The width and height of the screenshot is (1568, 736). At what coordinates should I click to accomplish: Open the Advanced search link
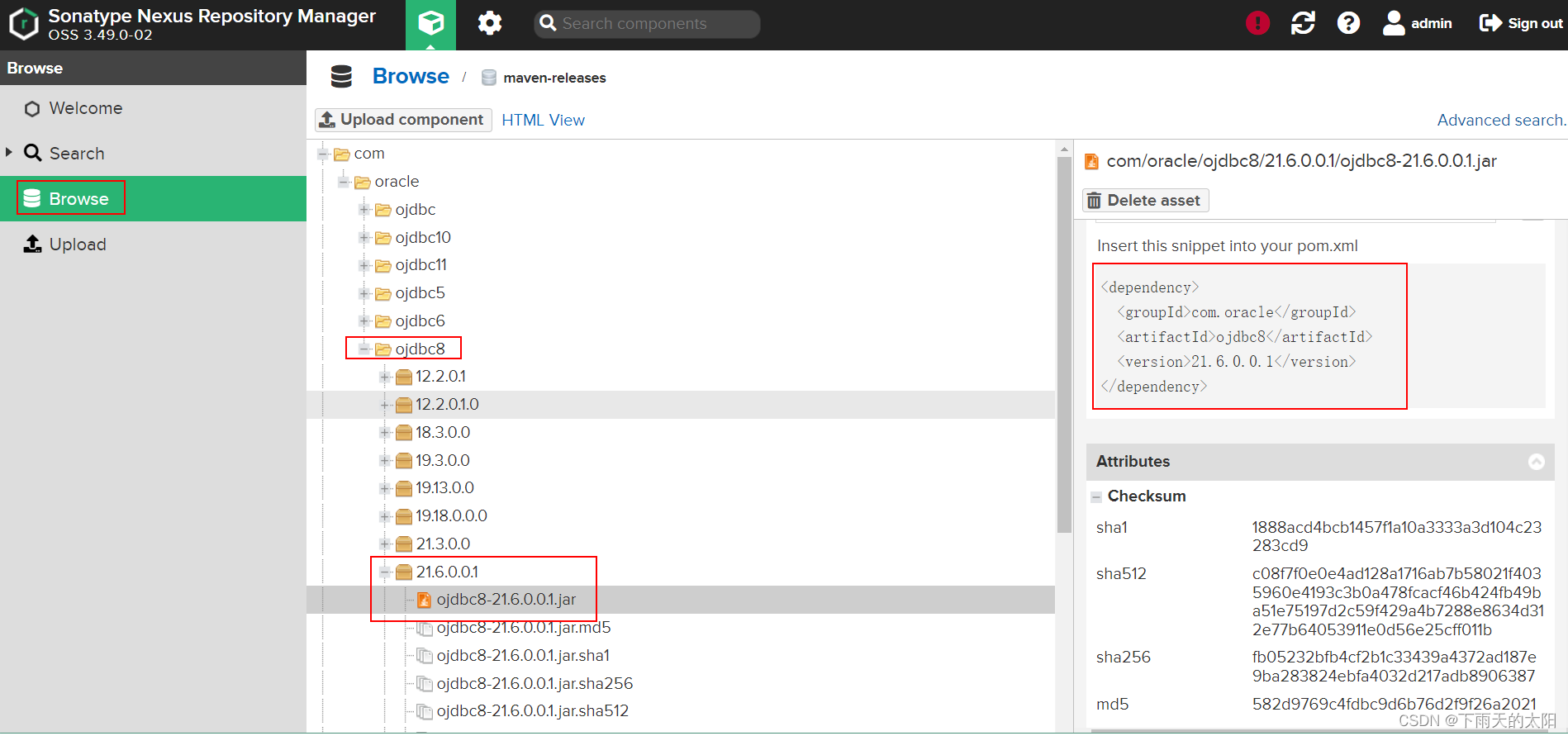click(1502, 120)
